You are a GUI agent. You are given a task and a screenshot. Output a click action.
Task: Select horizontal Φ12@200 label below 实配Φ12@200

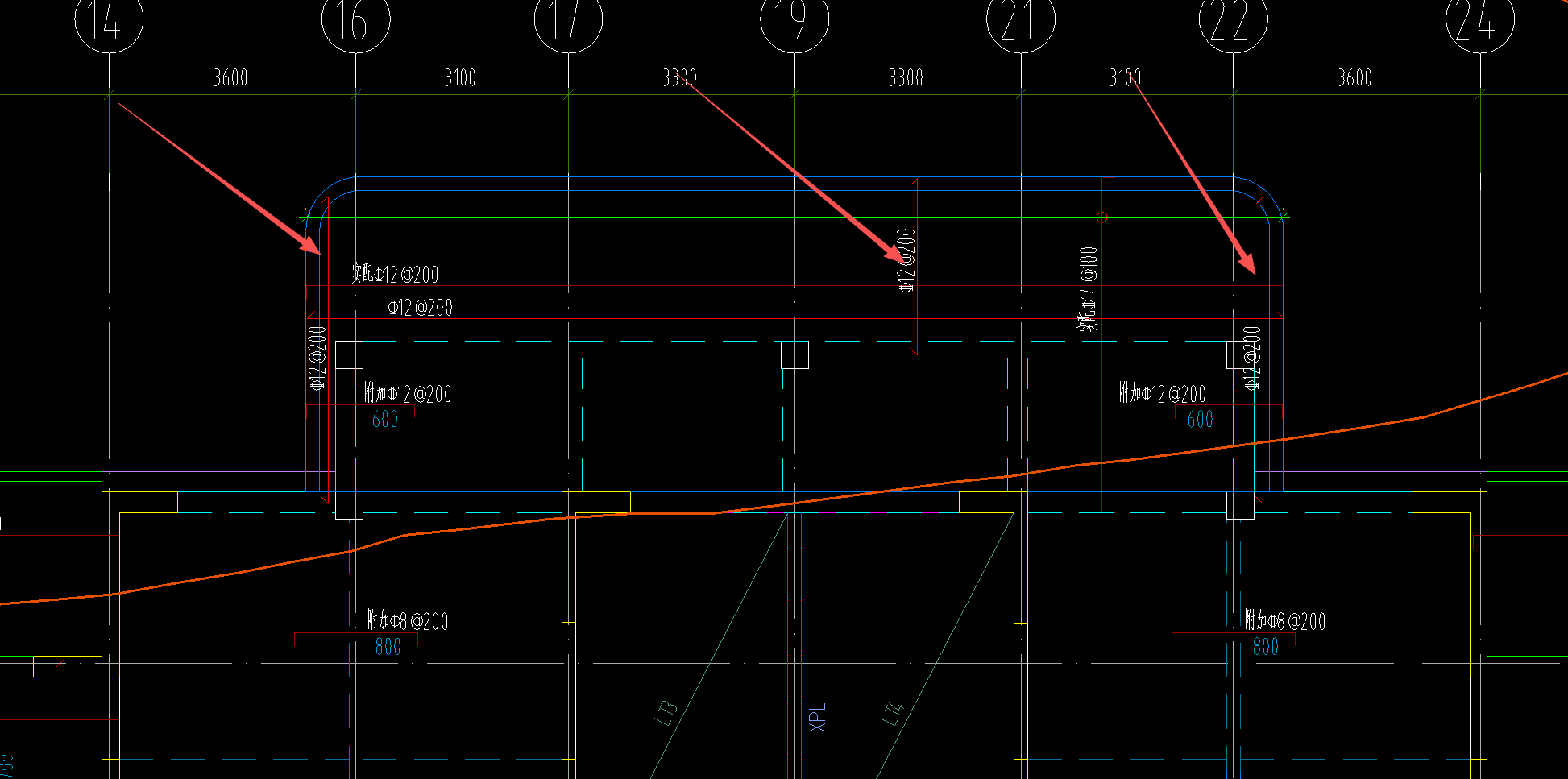coord(420,307)
